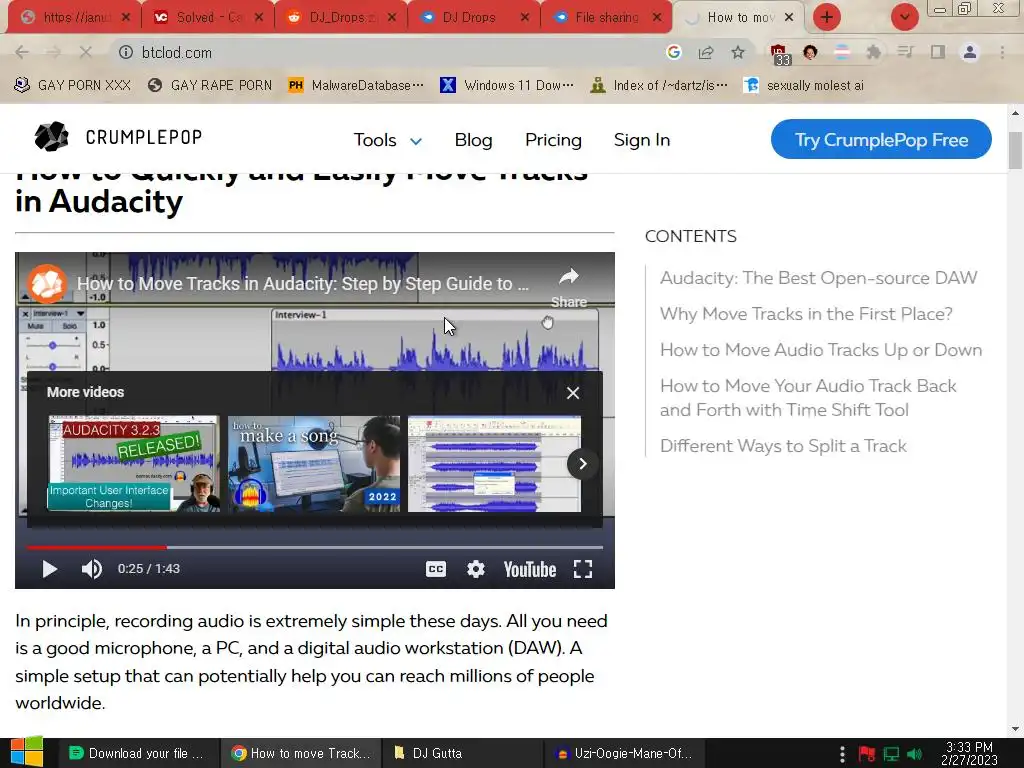Go to Why Move Tracks in the First Place
The image size is (1024, 768).
[806, 313]
